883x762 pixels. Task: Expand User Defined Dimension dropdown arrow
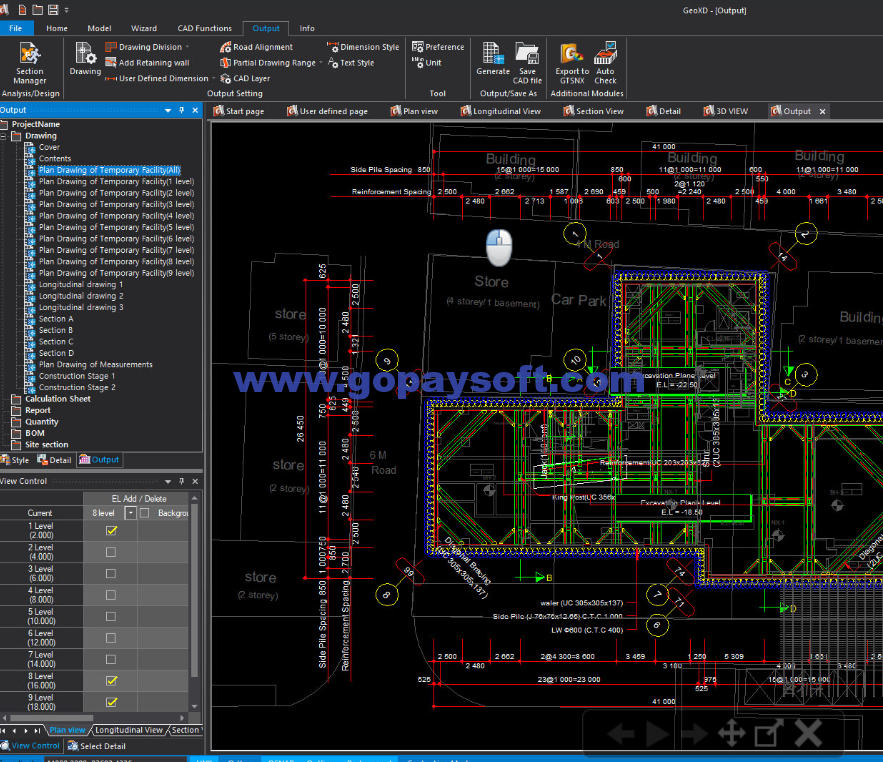213,78
